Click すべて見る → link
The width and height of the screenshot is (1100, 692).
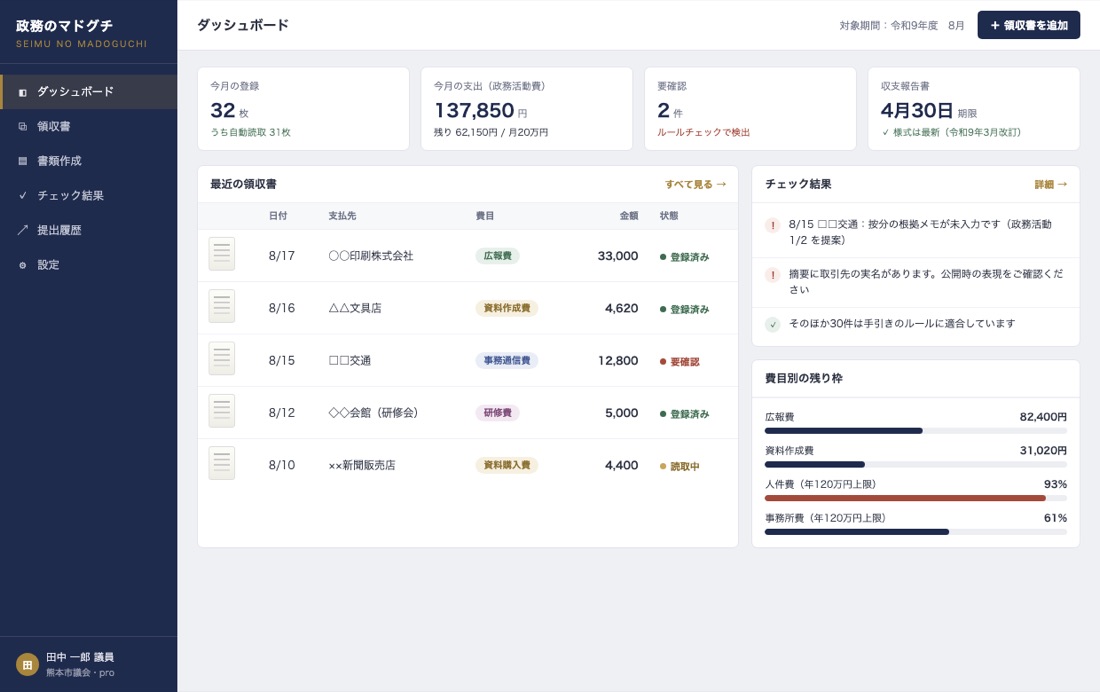[x=695, y=184]
